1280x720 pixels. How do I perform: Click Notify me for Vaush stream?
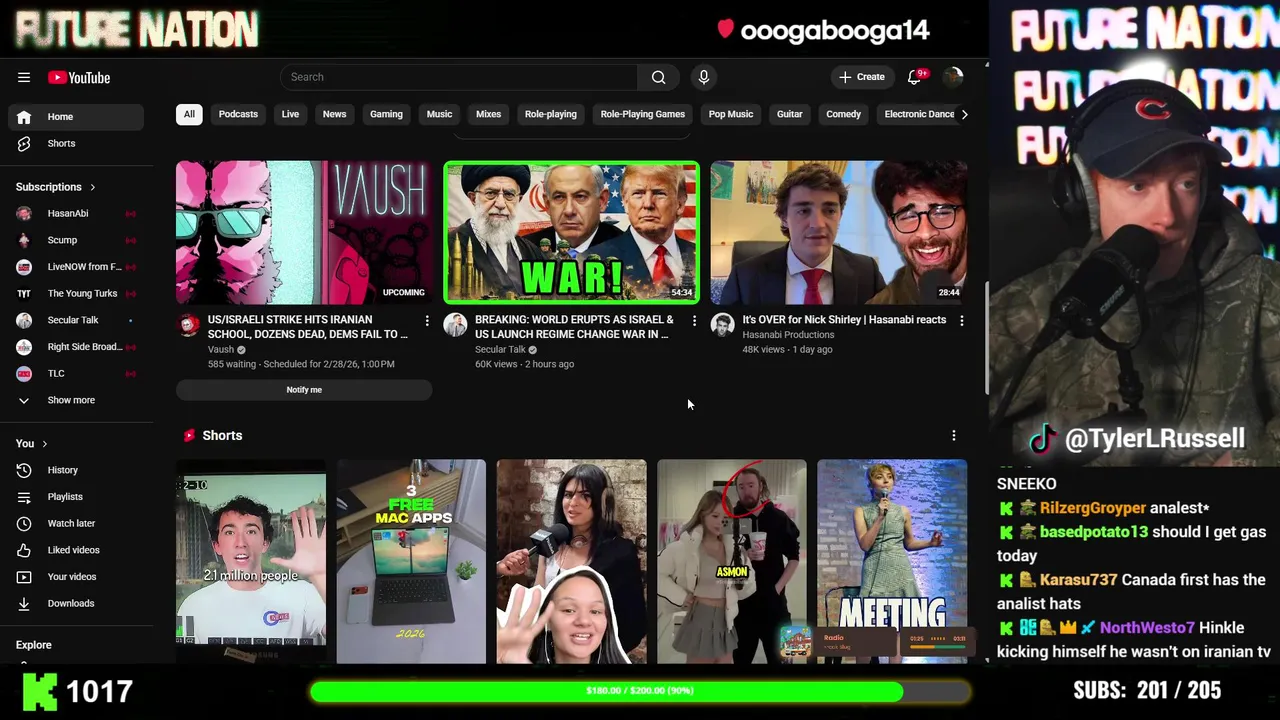click(x=304, y=390)
